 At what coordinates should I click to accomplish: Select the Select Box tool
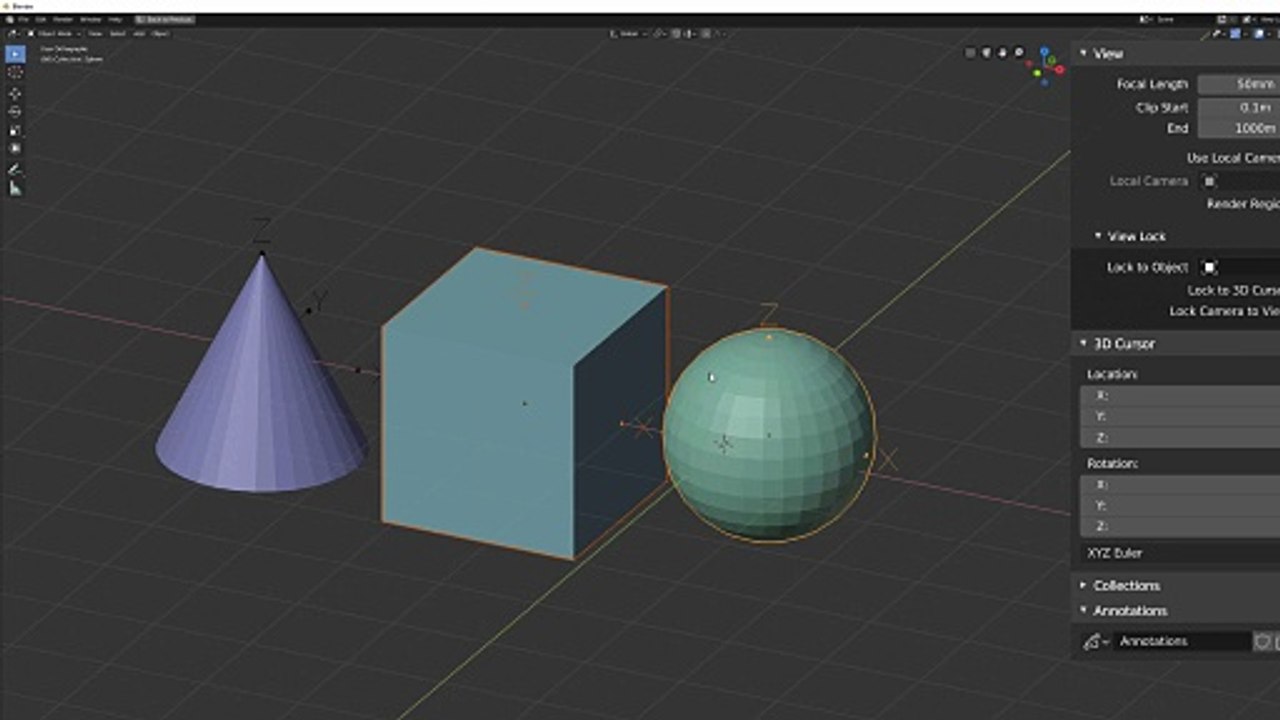point(15,53)
